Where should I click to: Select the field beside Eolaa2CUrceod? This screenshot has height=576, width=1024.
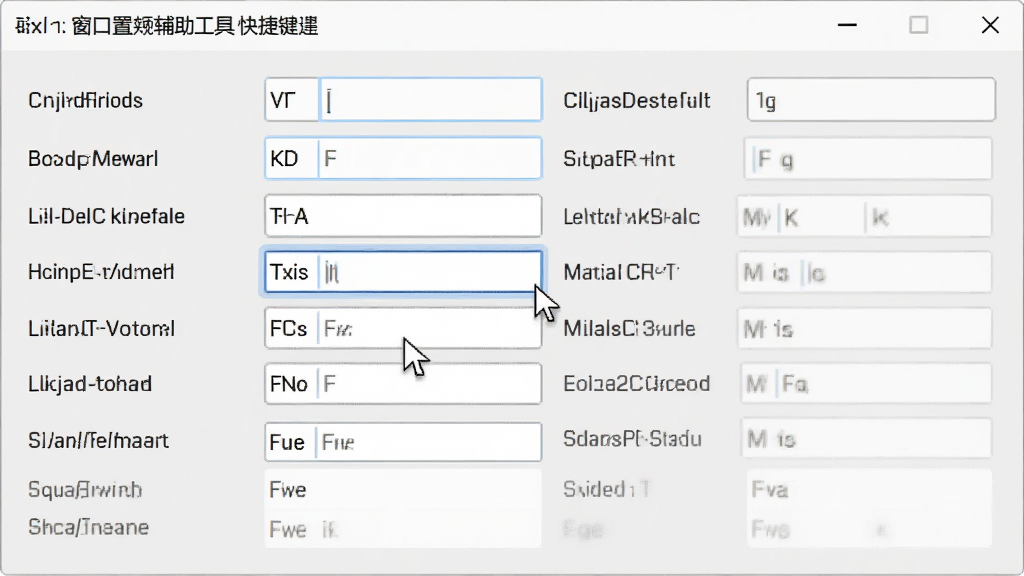(866, 383)
